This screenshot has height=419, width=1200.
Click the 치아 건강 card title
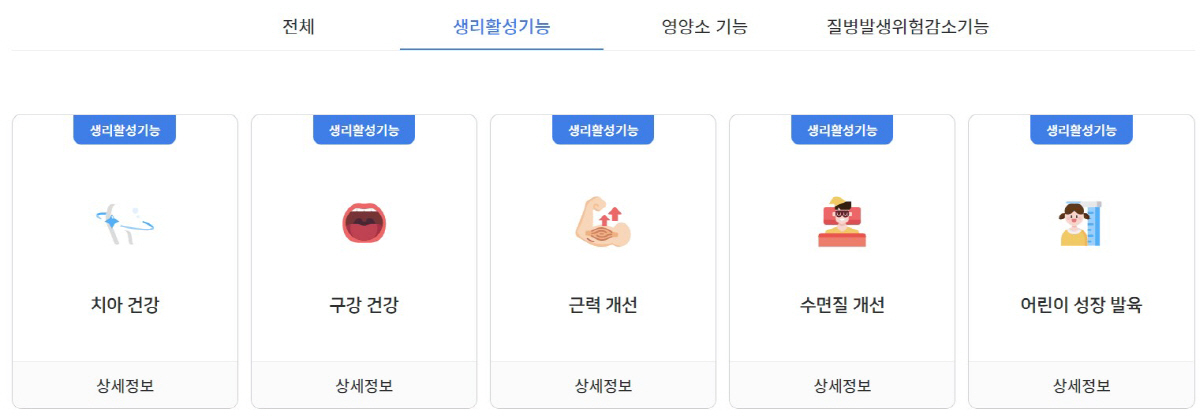pos(125,306)
